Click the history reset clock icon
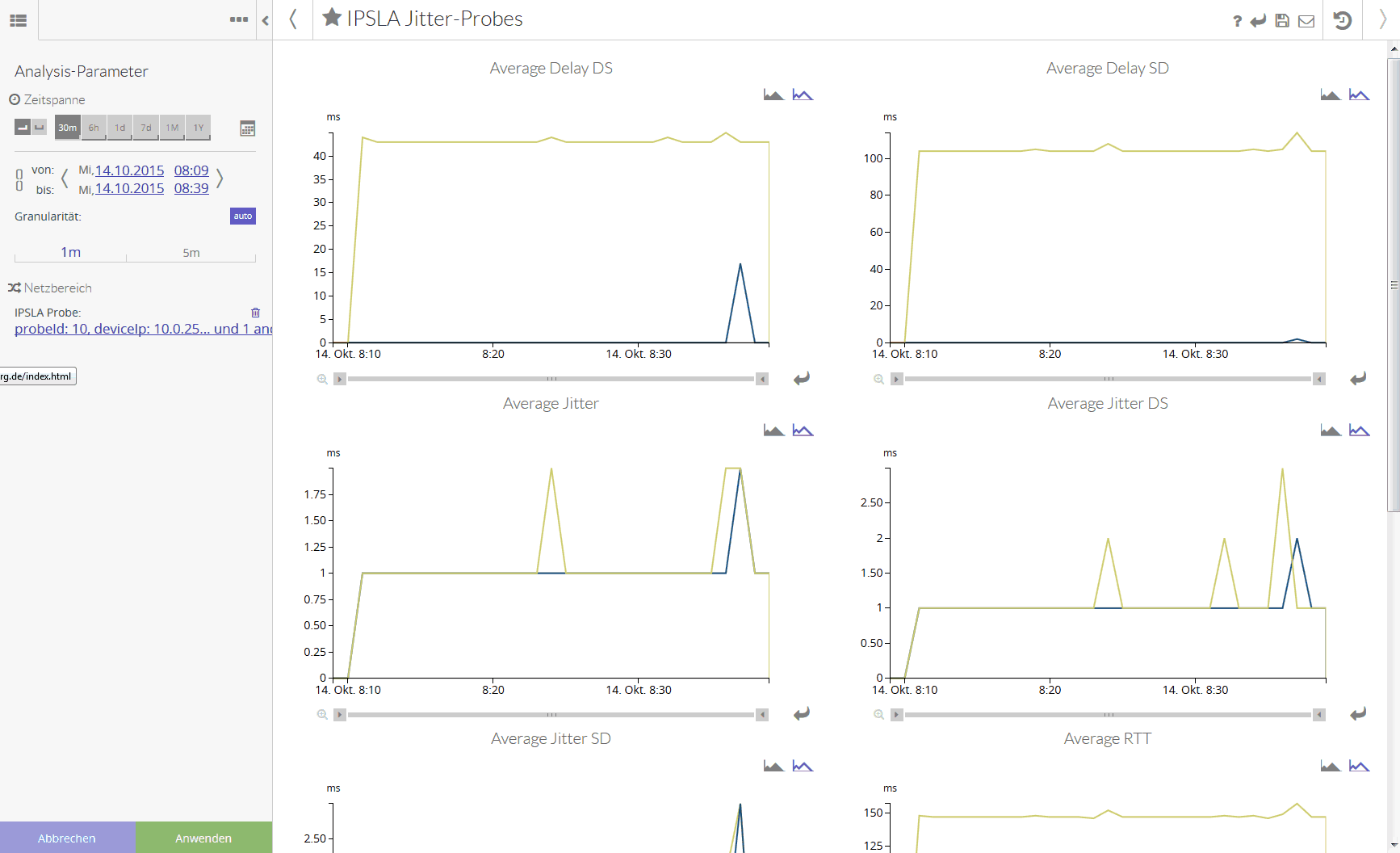Viewport: 1400px width, 853px height. click(x=1342, y=20)
